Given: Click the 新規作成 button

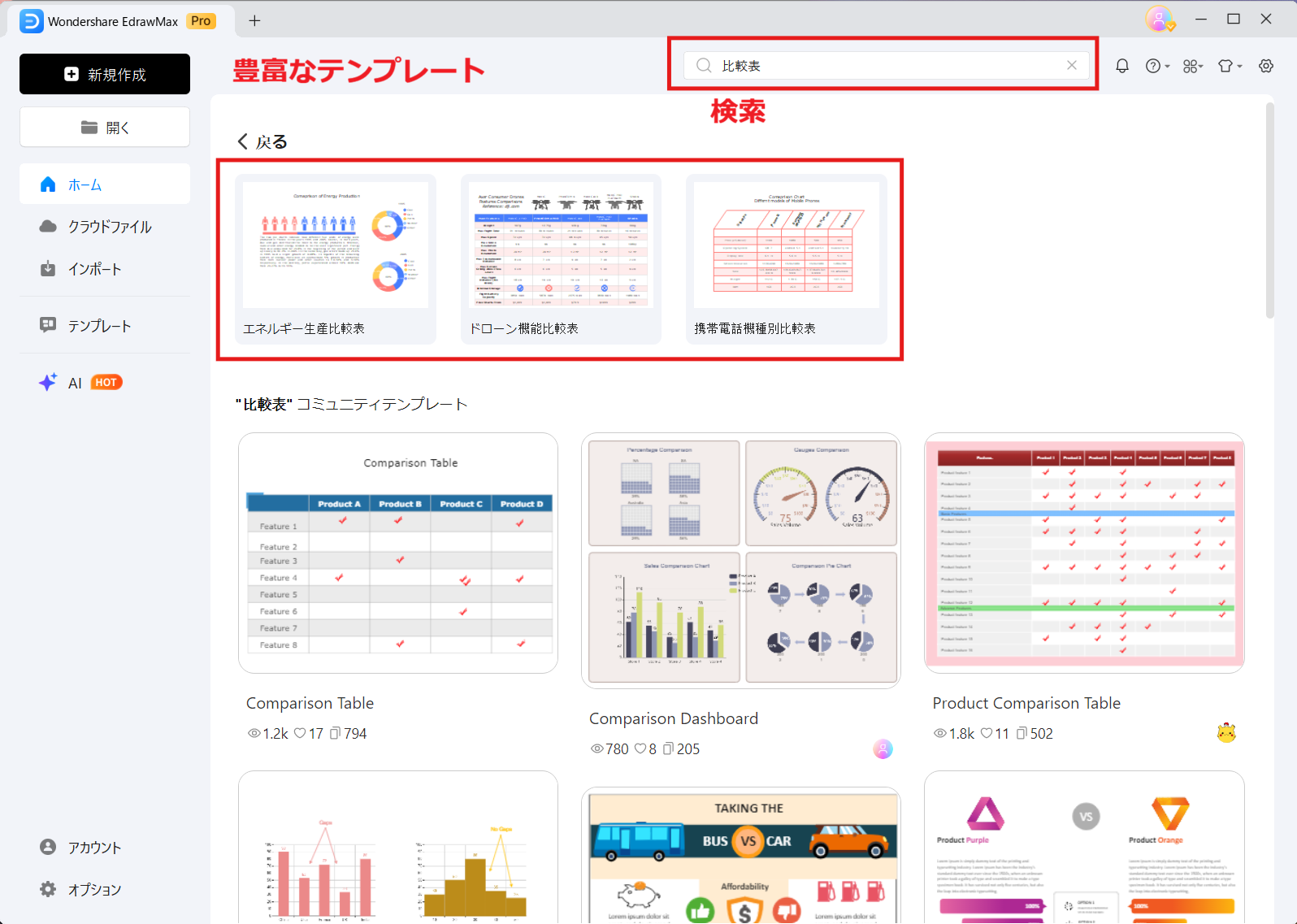Looking at the screenshot, I should (x=105, y=74).
